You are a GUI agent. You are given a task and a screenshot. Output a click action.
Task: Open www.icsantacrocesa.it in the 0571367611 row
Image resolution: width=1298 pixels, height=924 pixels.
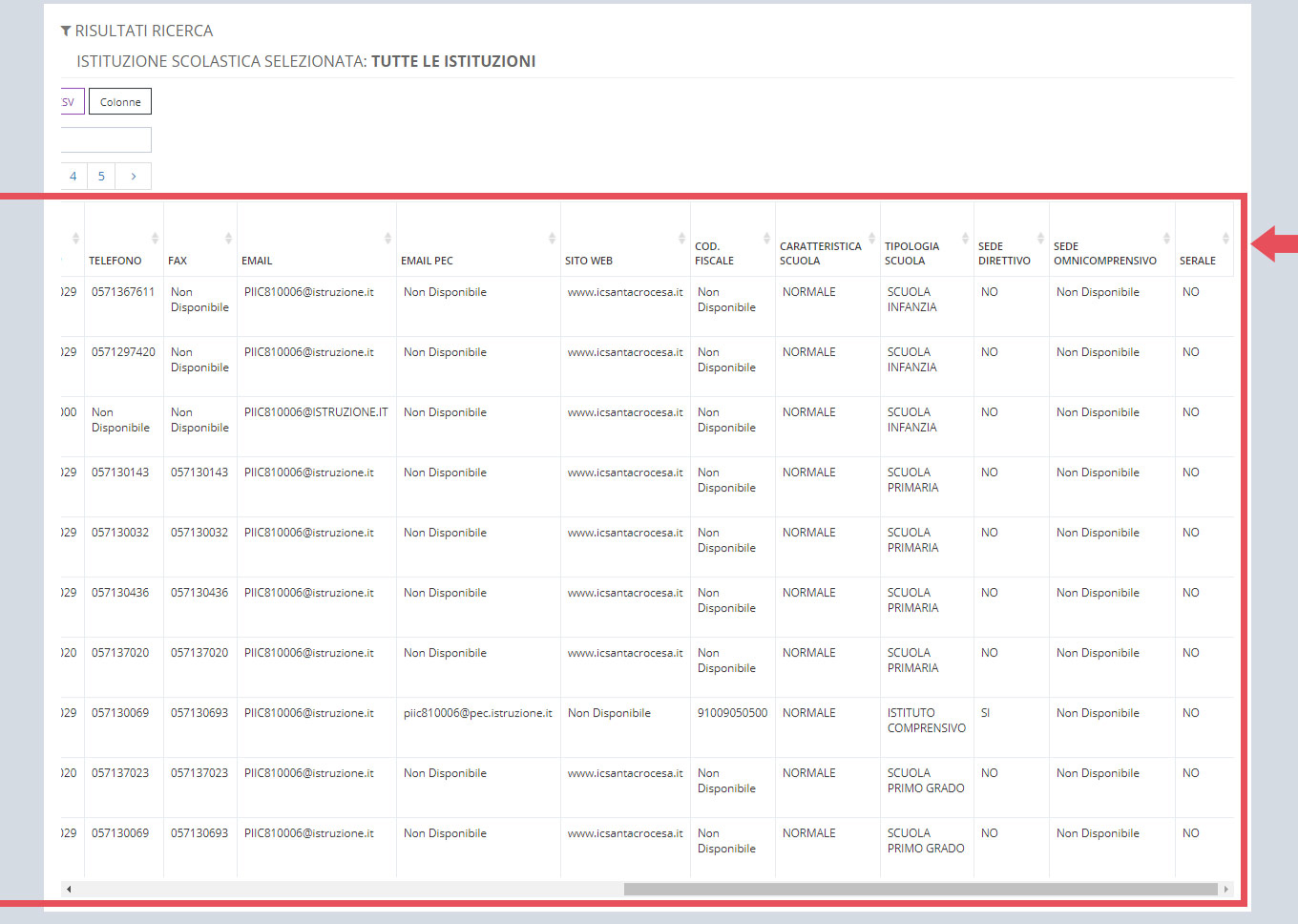[x=625, y=292]
